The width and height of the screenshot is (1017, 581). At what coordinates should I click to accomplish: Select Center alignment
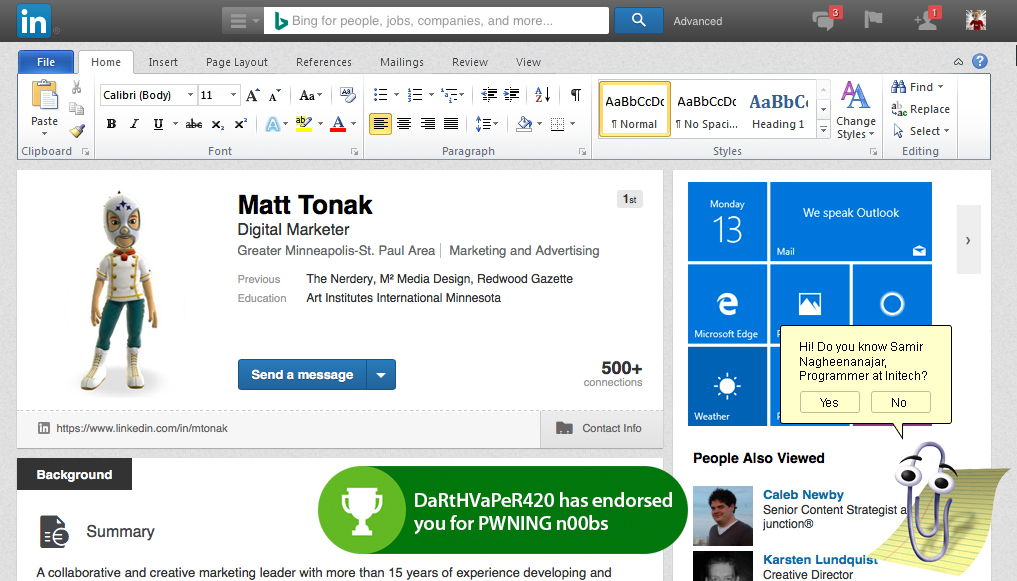[404, 124]
